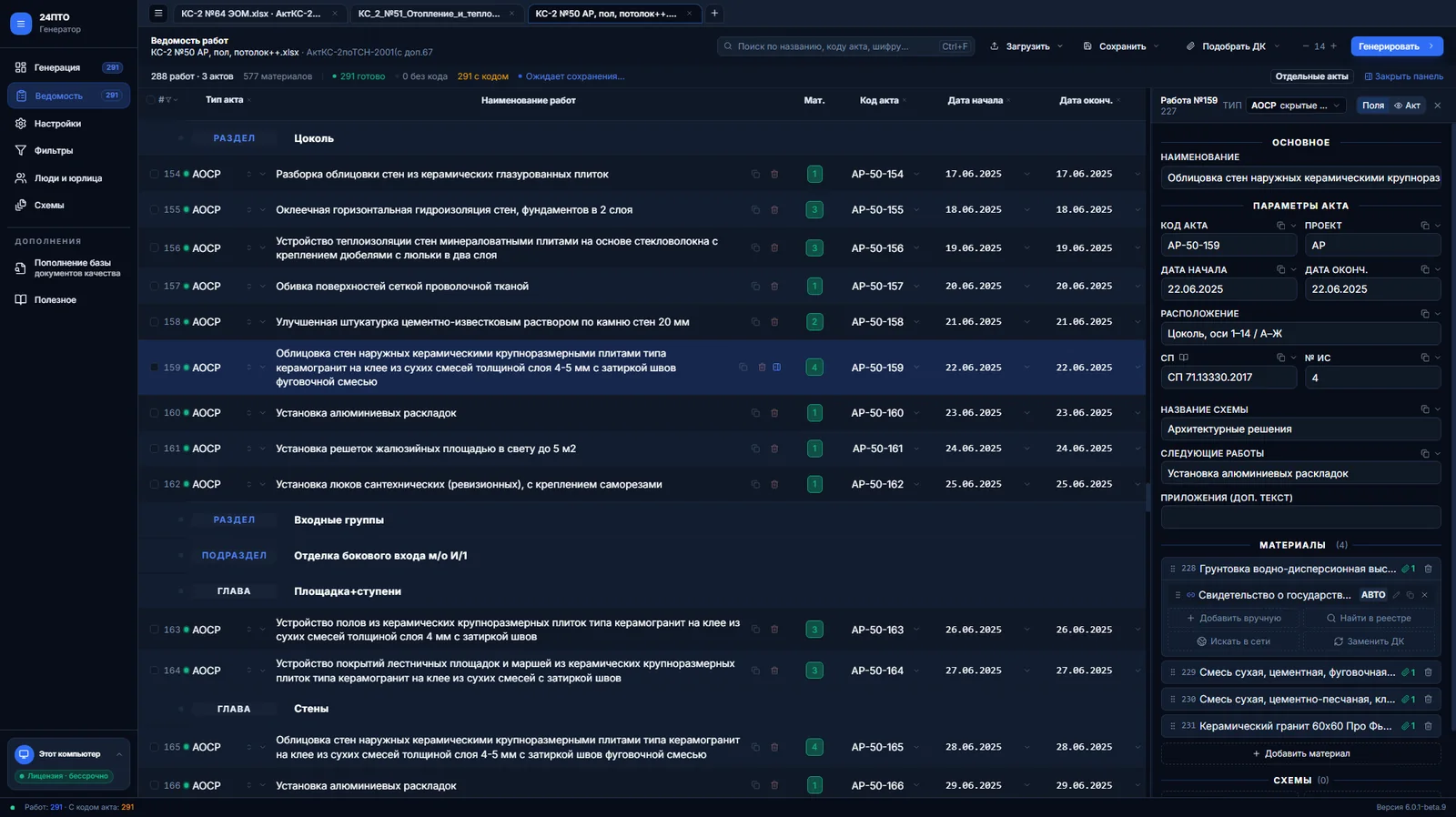Add a new tab with plus icon

click(714, 14)
